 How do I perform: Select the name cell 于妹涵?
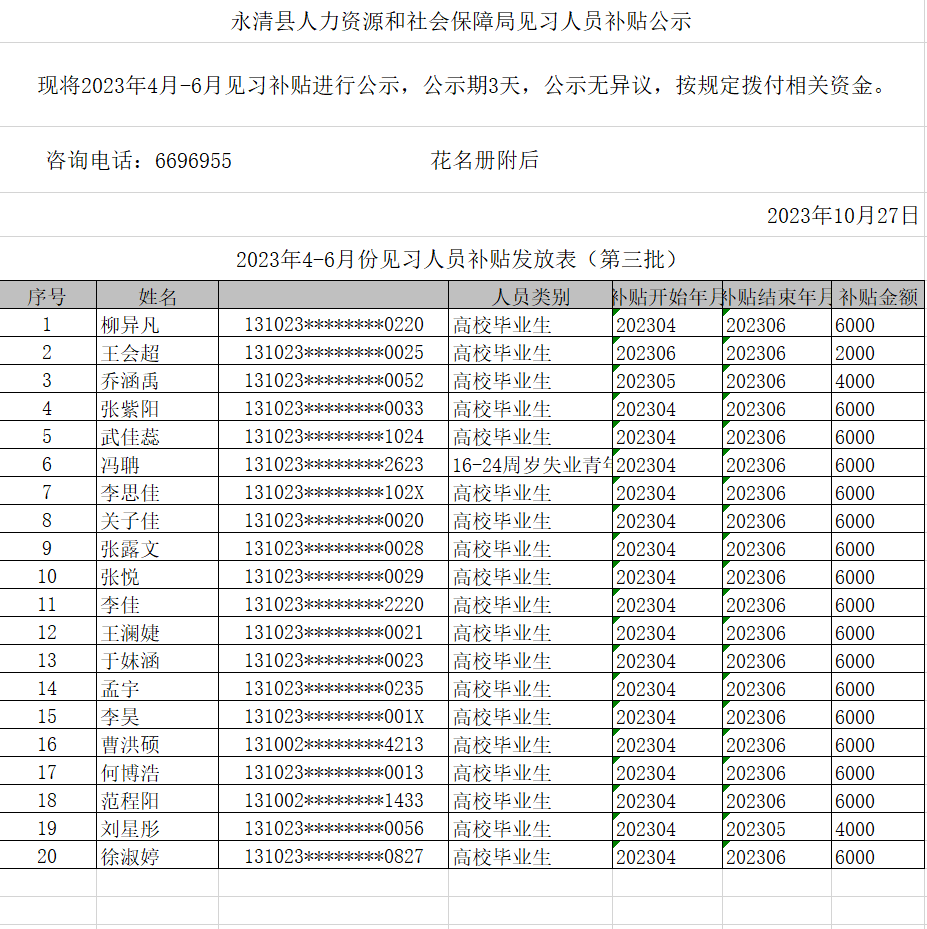(x=158, y=660)
